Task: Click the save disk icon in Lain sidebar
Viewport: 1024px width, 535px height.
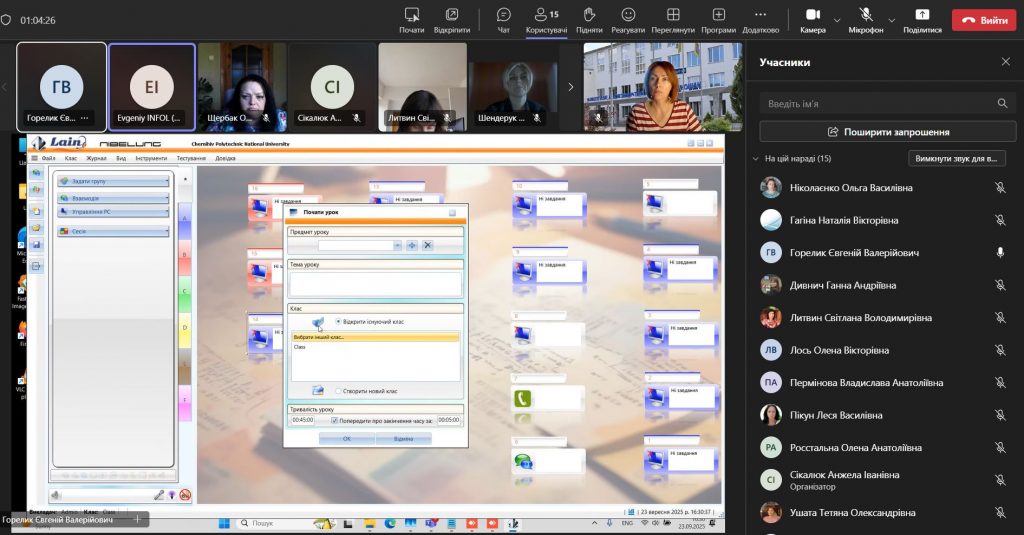Action: (x=37, y=245)
